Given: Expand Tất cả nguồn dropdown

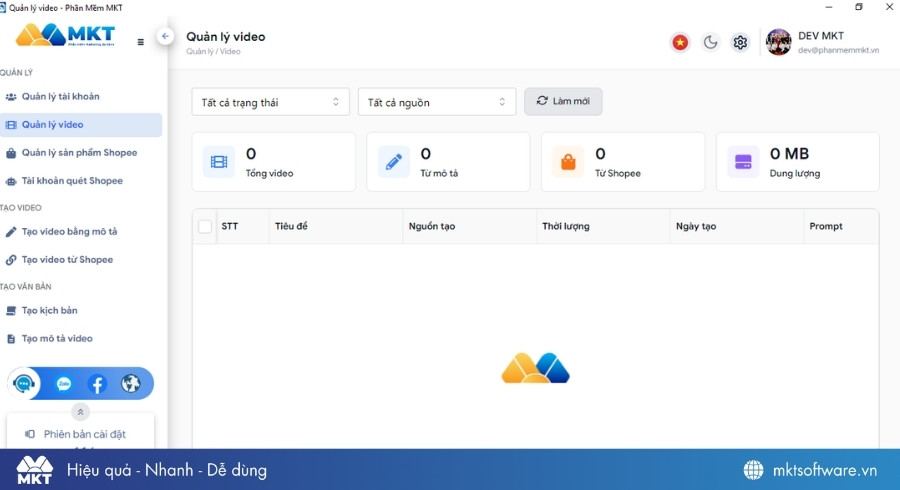Looking at the screenshot, I should point(437,102).
